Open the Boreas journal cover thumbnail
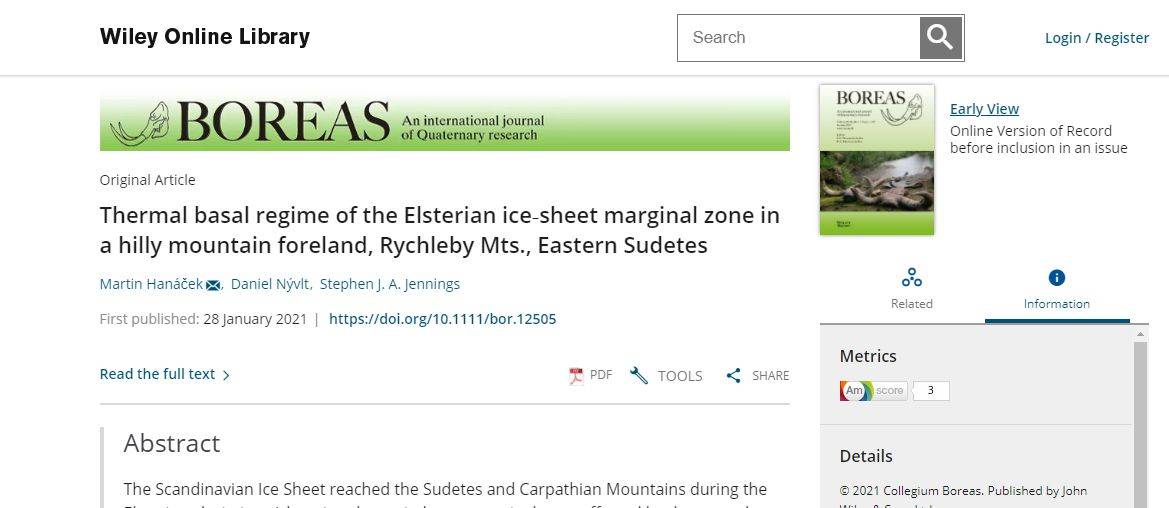The height and width of the screenshot is (508, 1169). pyautogui.click(x=876, y=160)
